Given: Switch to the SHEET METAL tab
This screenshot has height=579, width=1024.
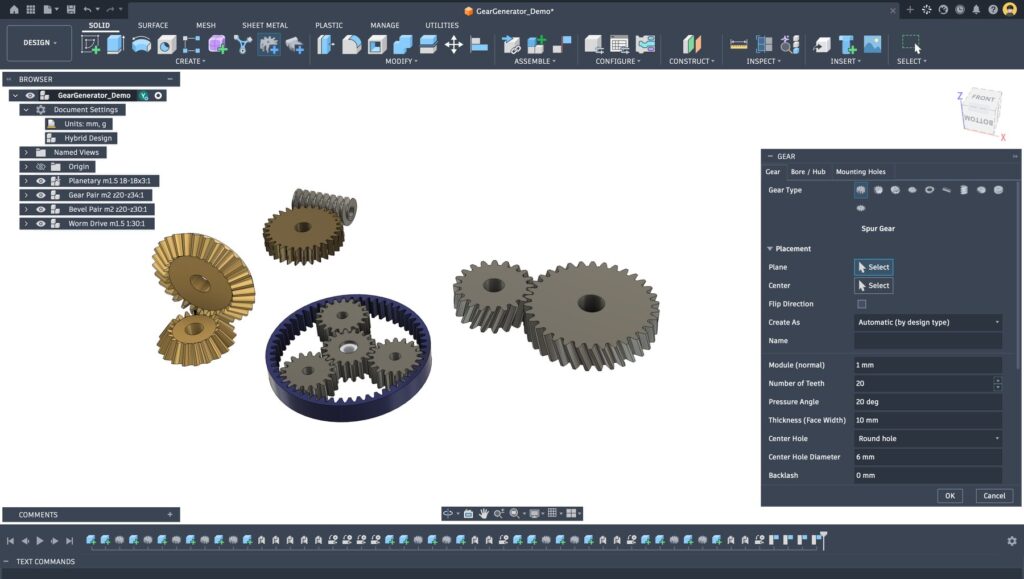Looking at the screenshot, I should 264,25.
